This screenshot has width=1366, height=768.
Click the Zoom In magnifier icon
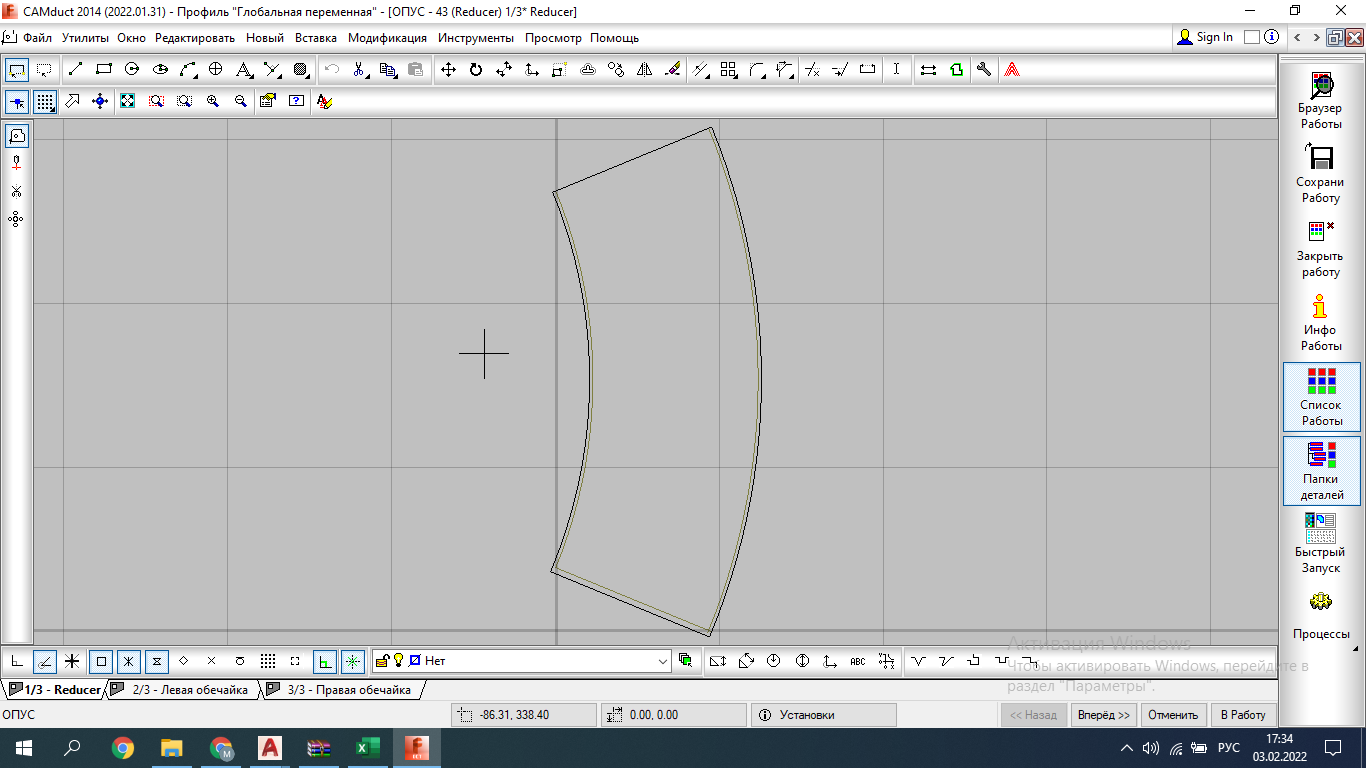pos(213,101)
